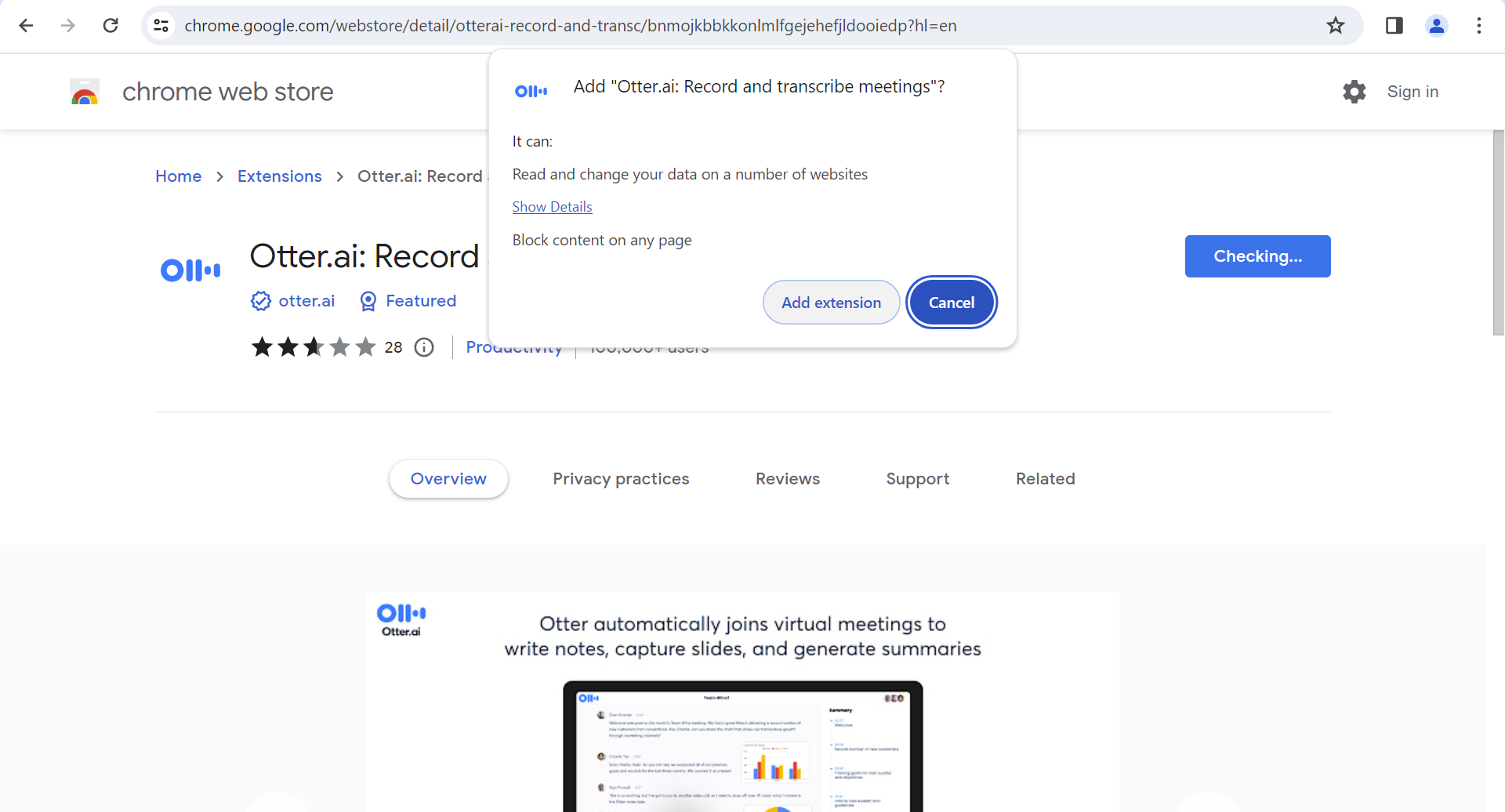This screenshot has width=1505, height=812.
Task: Expand Show Details in permission dialog
Action: pos(552,206)
